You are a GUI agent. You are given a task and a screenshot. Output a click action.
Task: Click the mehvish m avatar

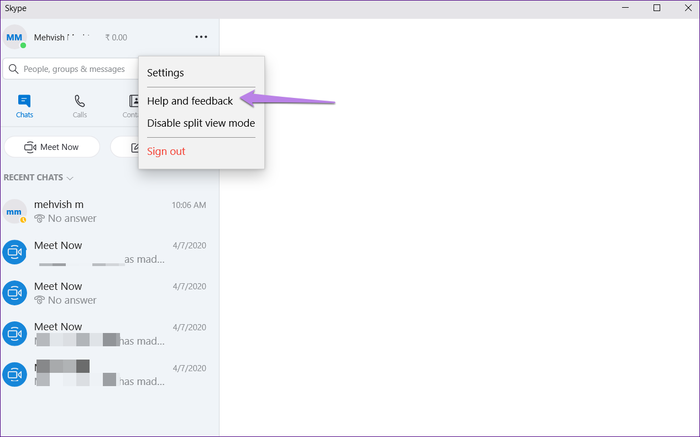pyautogui.click(x=14, y=211)
